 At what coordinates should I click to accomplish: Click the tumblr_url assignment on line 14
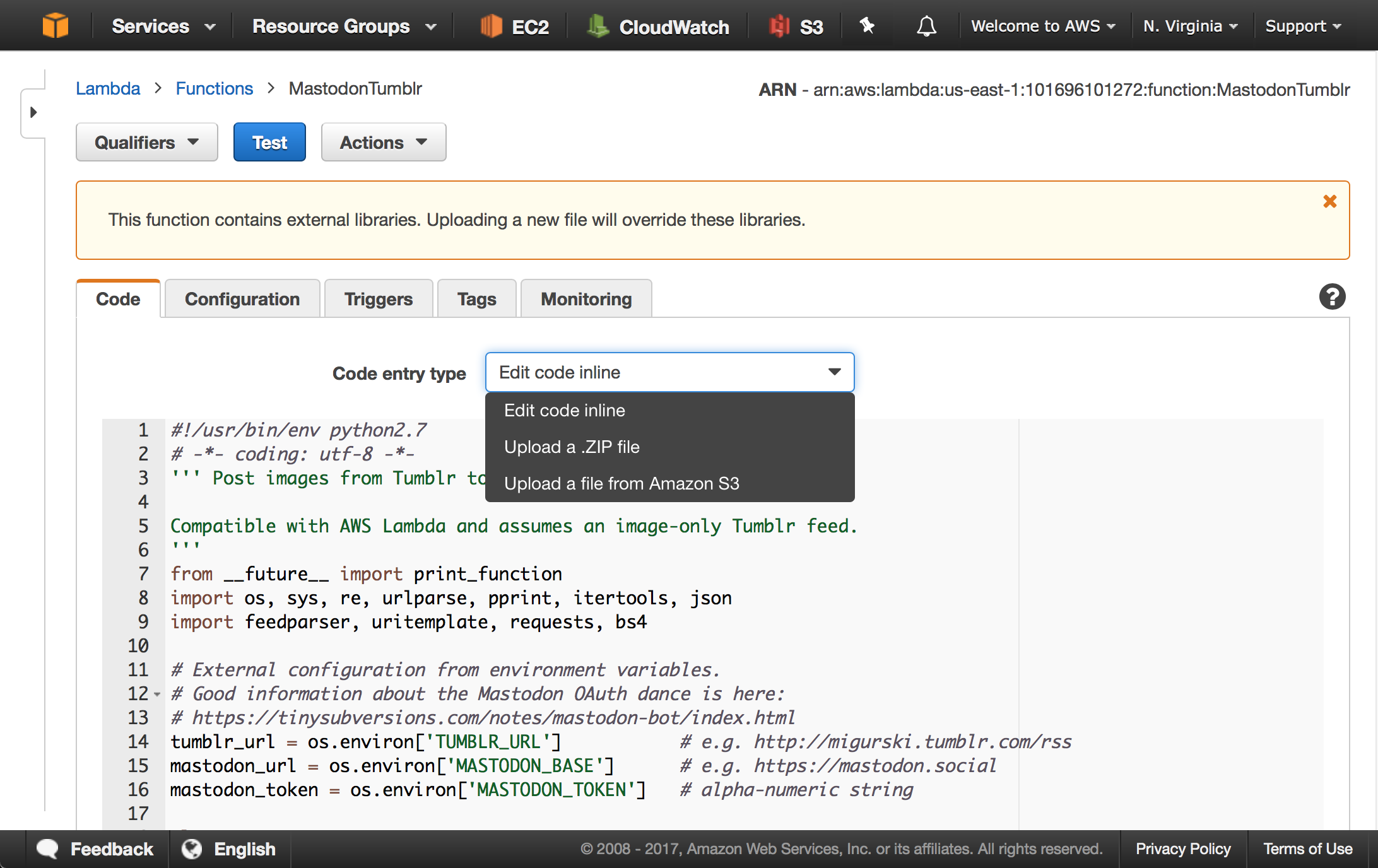[366, 742]
